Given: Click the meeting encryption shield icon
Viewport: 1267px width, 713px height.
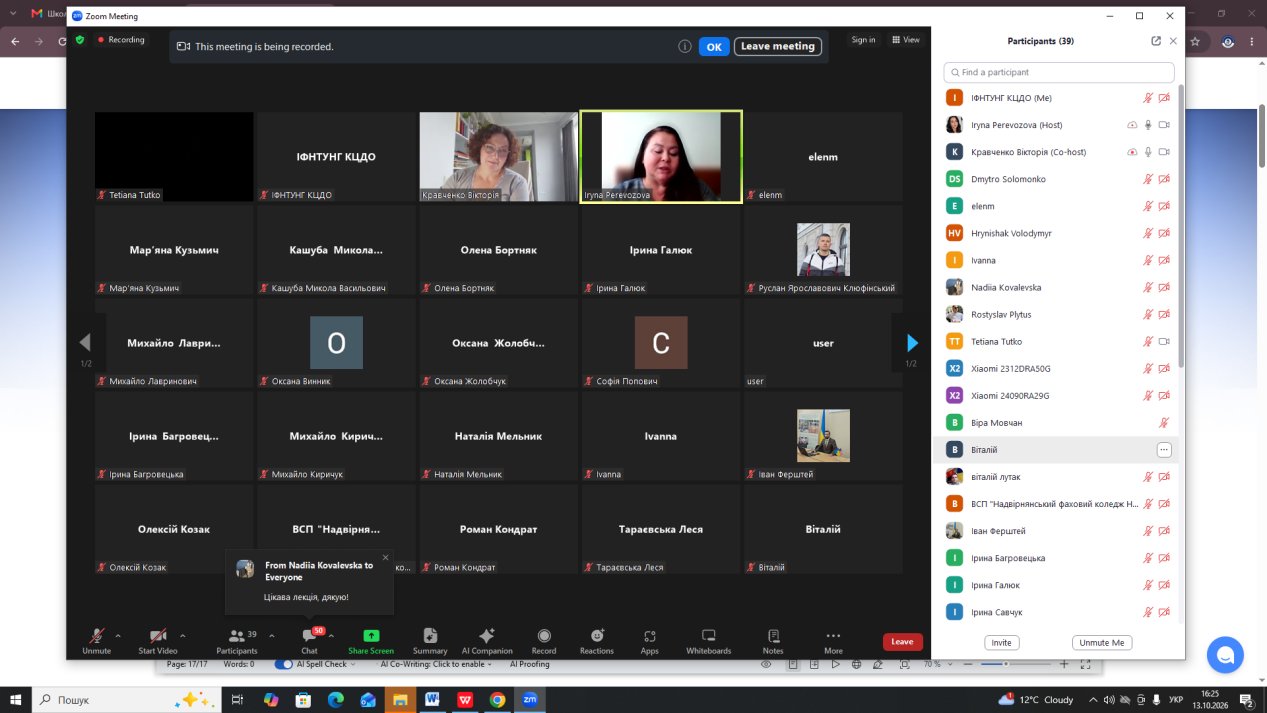Looking at the screenshot, I should (x=80, y=40).
